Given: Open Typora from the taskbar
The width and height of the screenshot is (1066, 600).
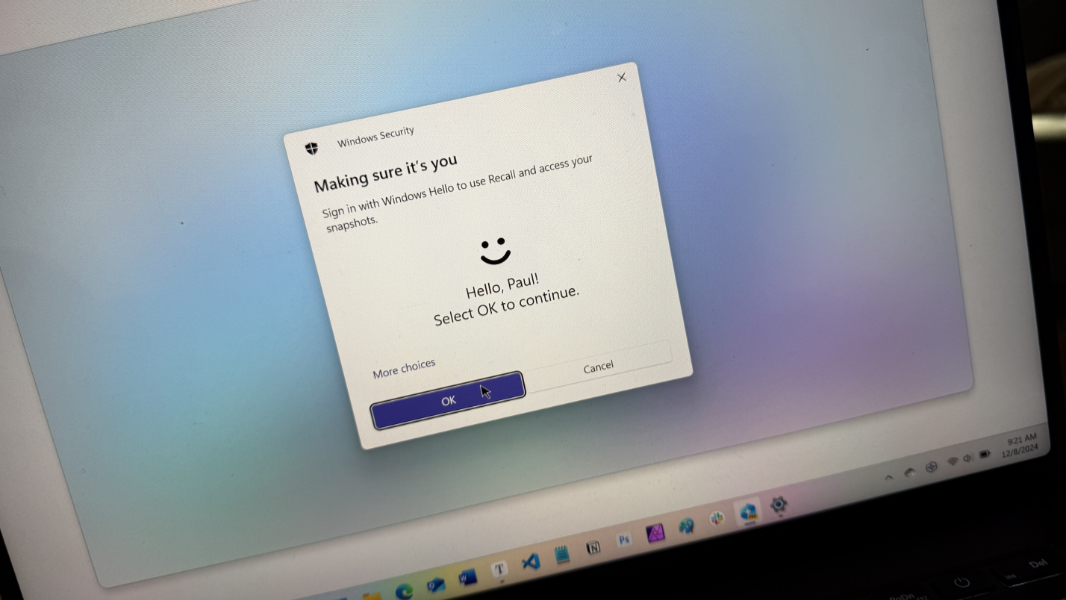Looking at the screenshot, I should 500,569.
